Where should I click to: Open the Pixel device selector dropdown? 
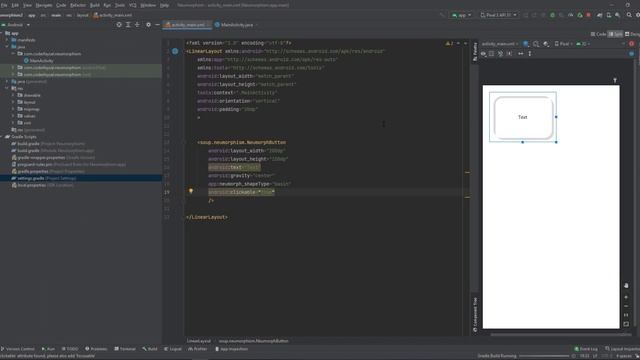(x=498, y=15)
